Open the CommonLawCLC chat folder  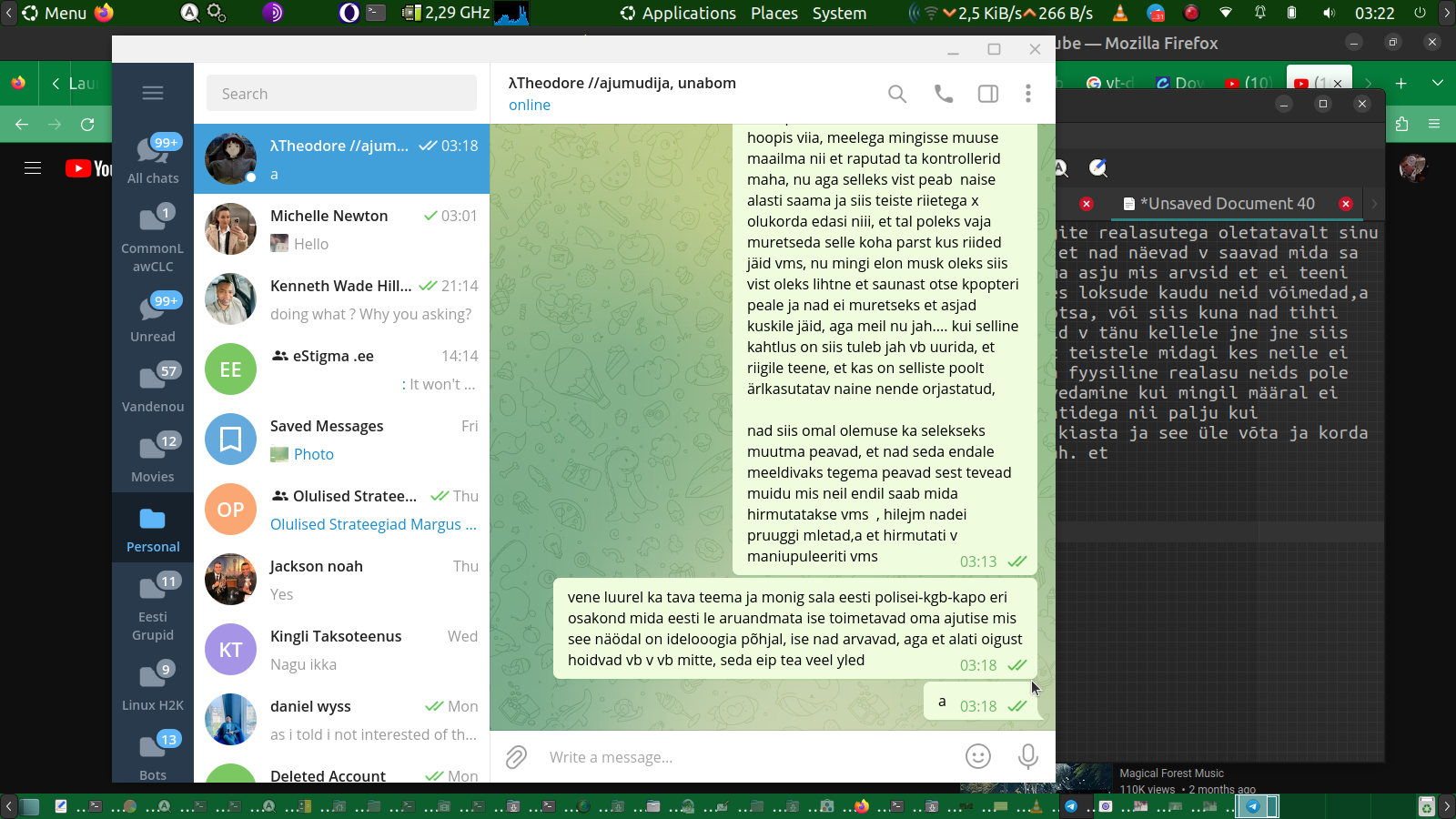pos(153,238)
